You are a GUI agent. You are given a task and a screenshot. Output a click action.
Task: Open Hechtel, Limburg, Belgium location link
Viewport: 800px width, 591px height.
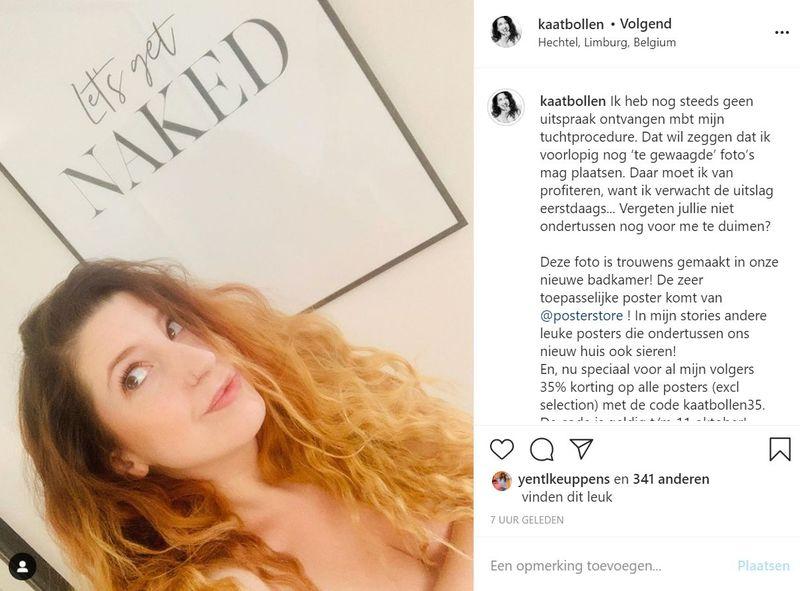pyautogui.click(x=607, y=42)
